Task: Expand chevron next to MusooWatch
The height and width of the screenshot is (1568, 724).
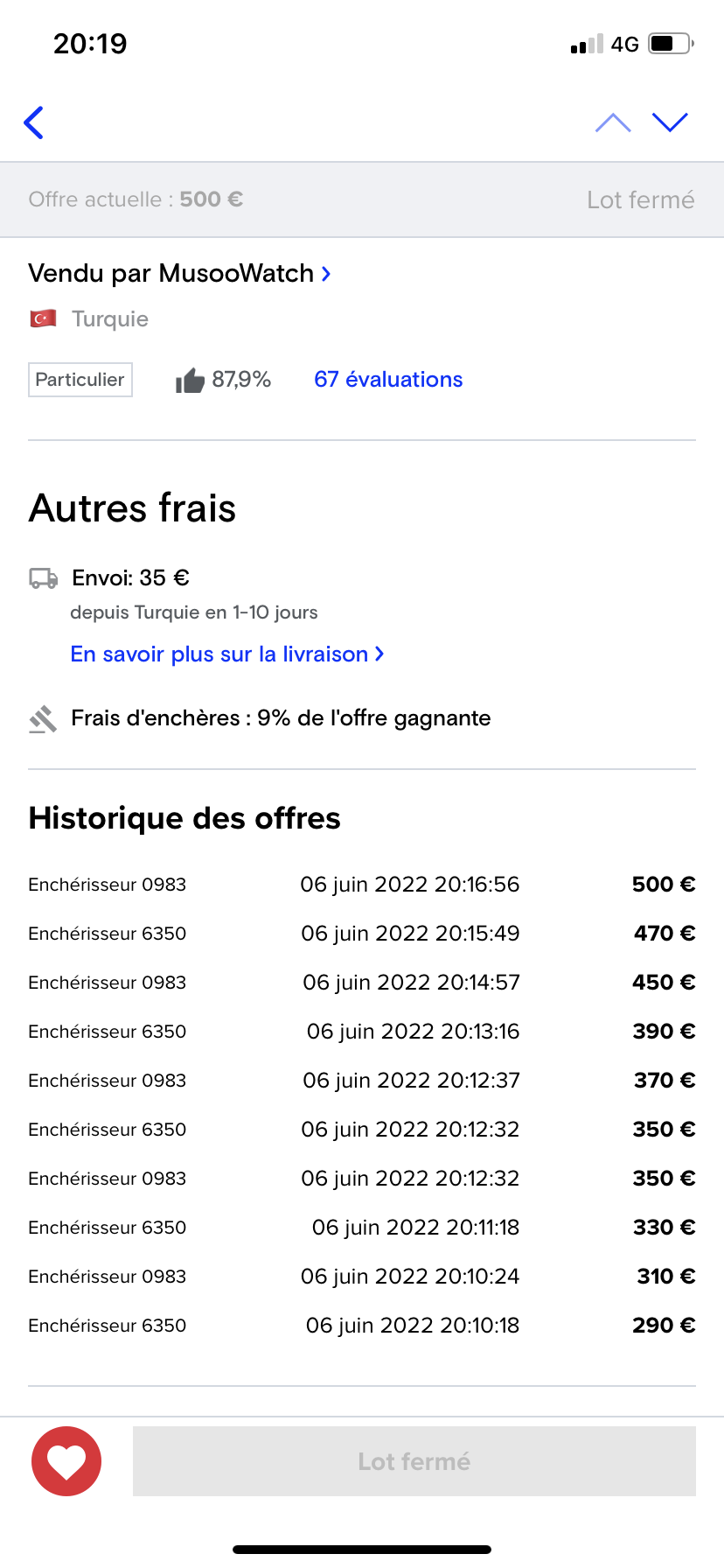Action: (326, 274)
